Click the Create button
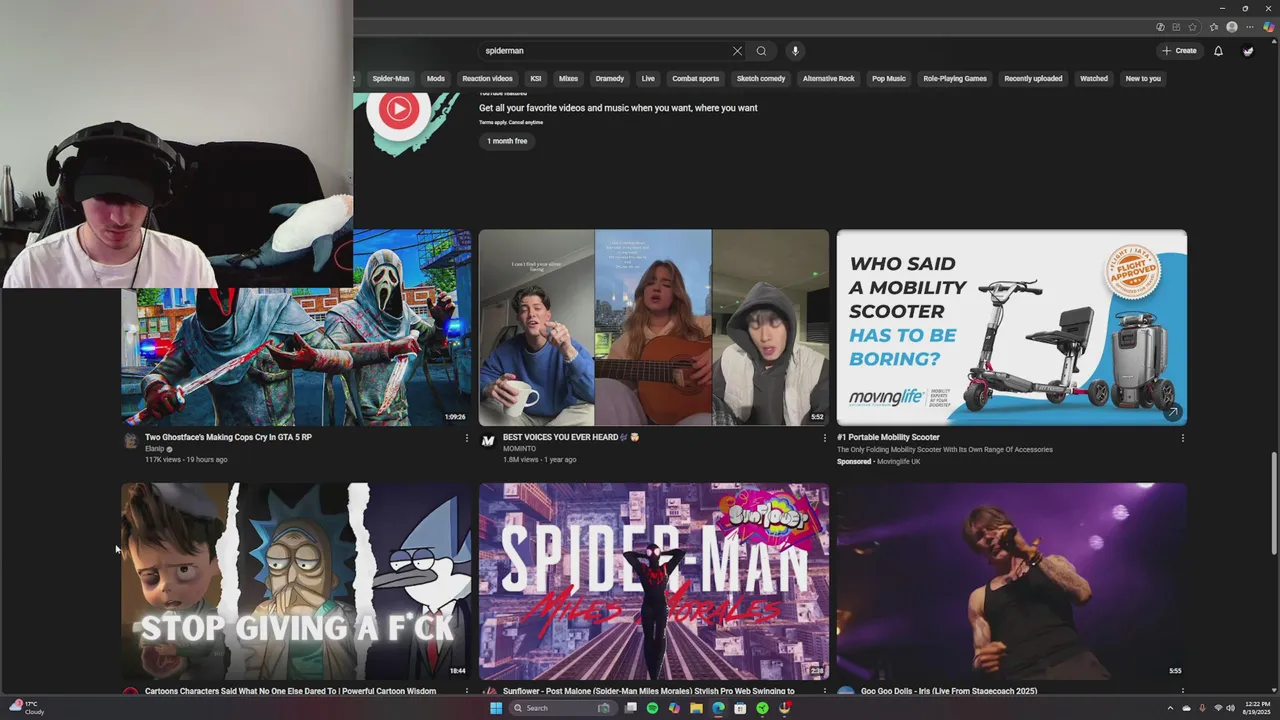The image size is (1280, 720). 1179,51
